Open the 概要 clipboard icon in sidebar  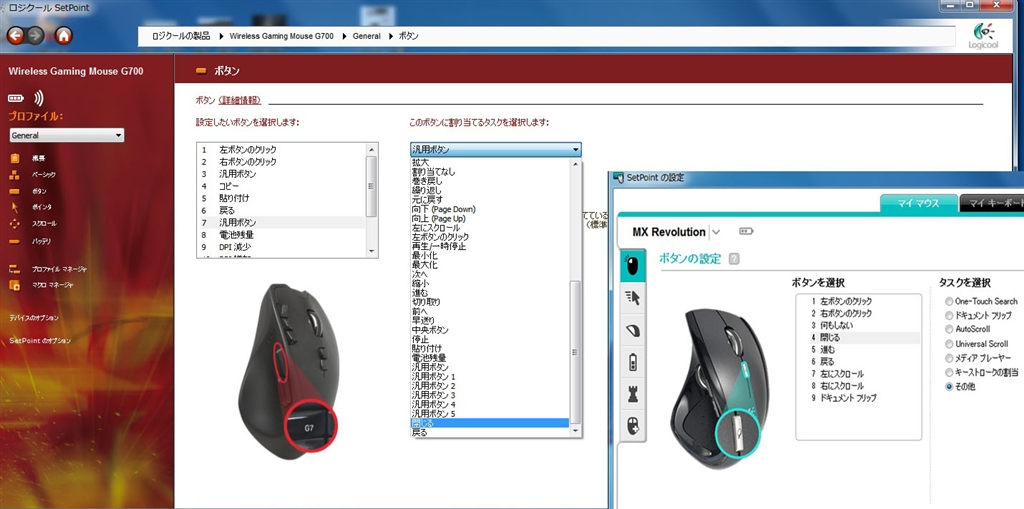tap(14, 158)
